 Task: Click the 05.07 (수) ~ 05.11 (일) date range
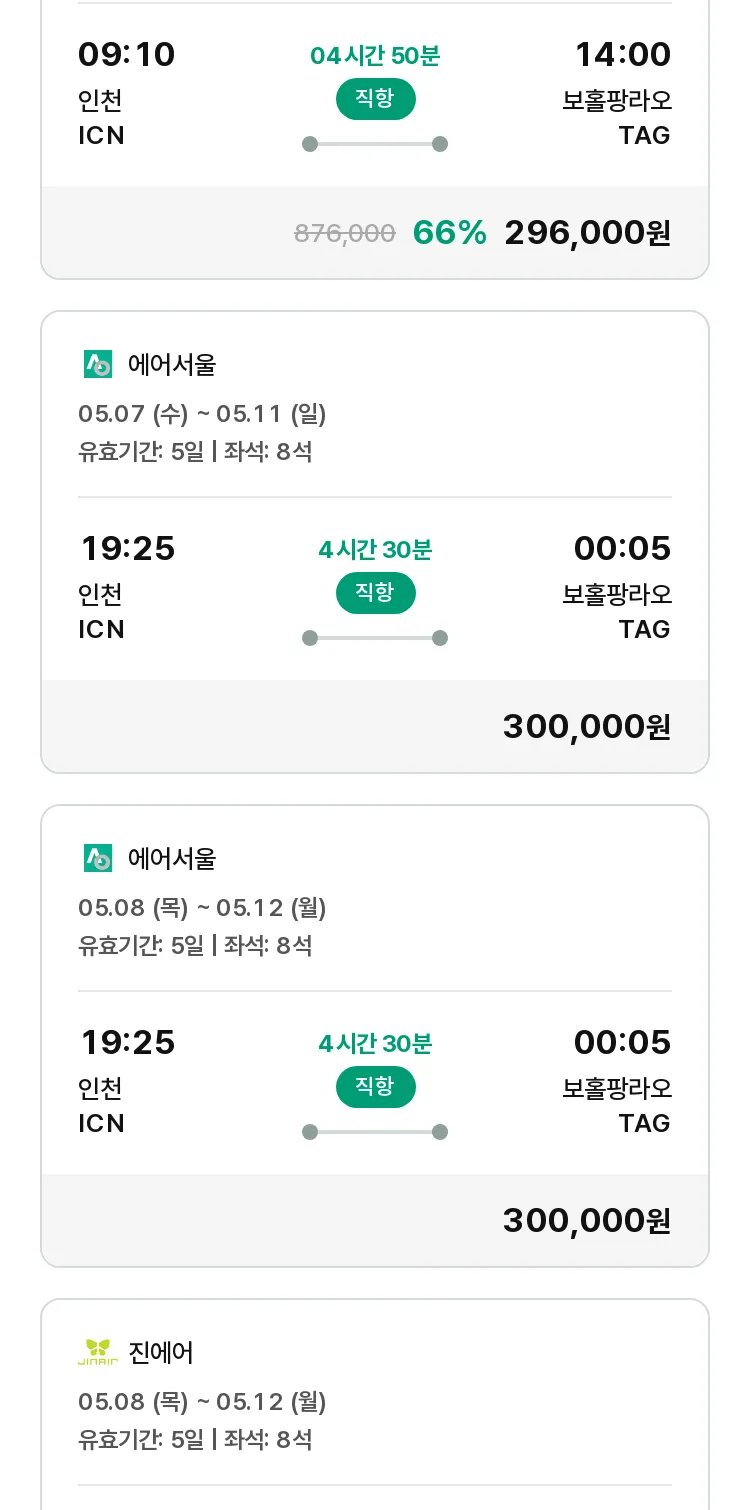(202, 414)
